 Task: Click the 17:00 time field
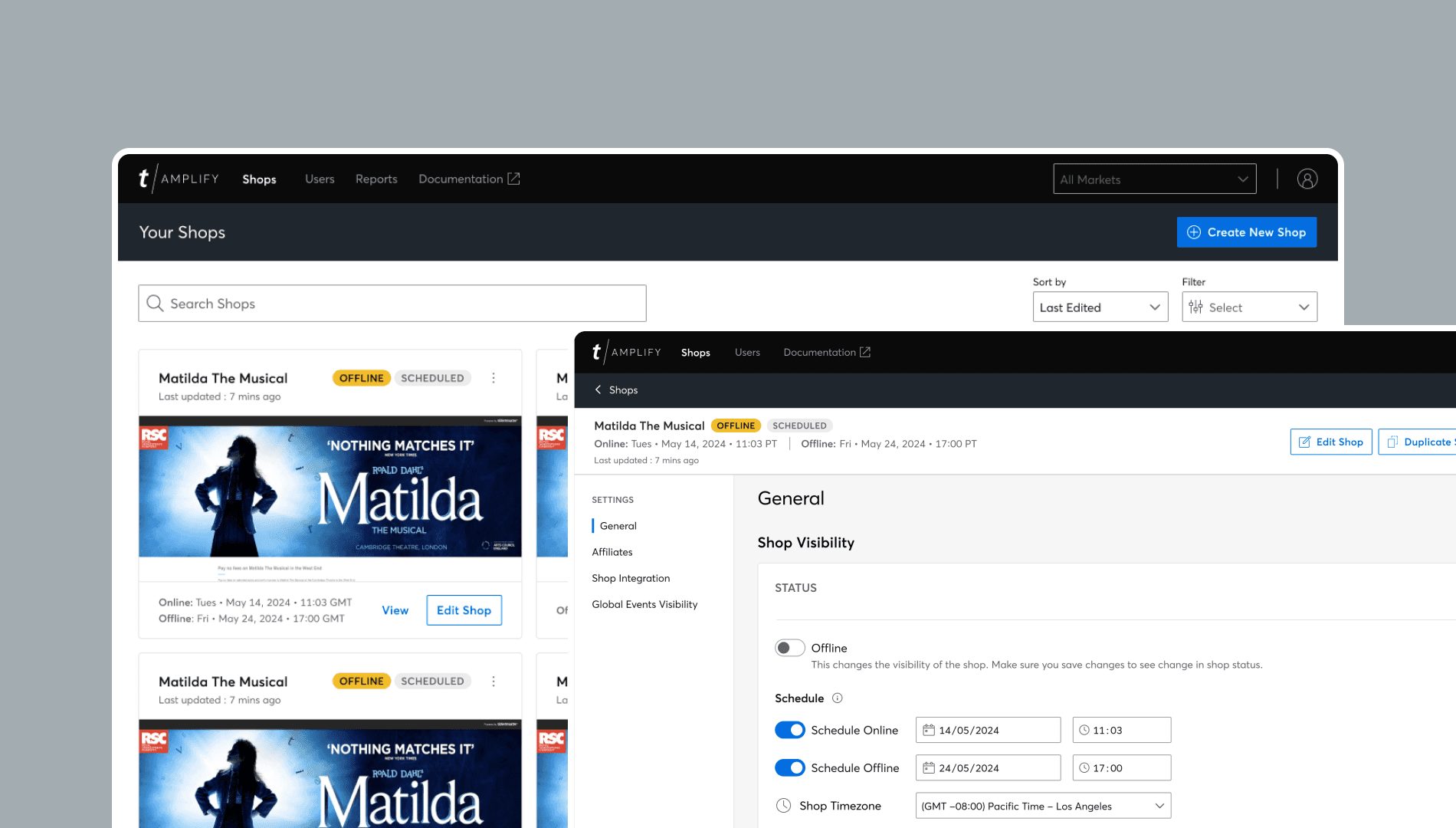tap(1122, 767)
